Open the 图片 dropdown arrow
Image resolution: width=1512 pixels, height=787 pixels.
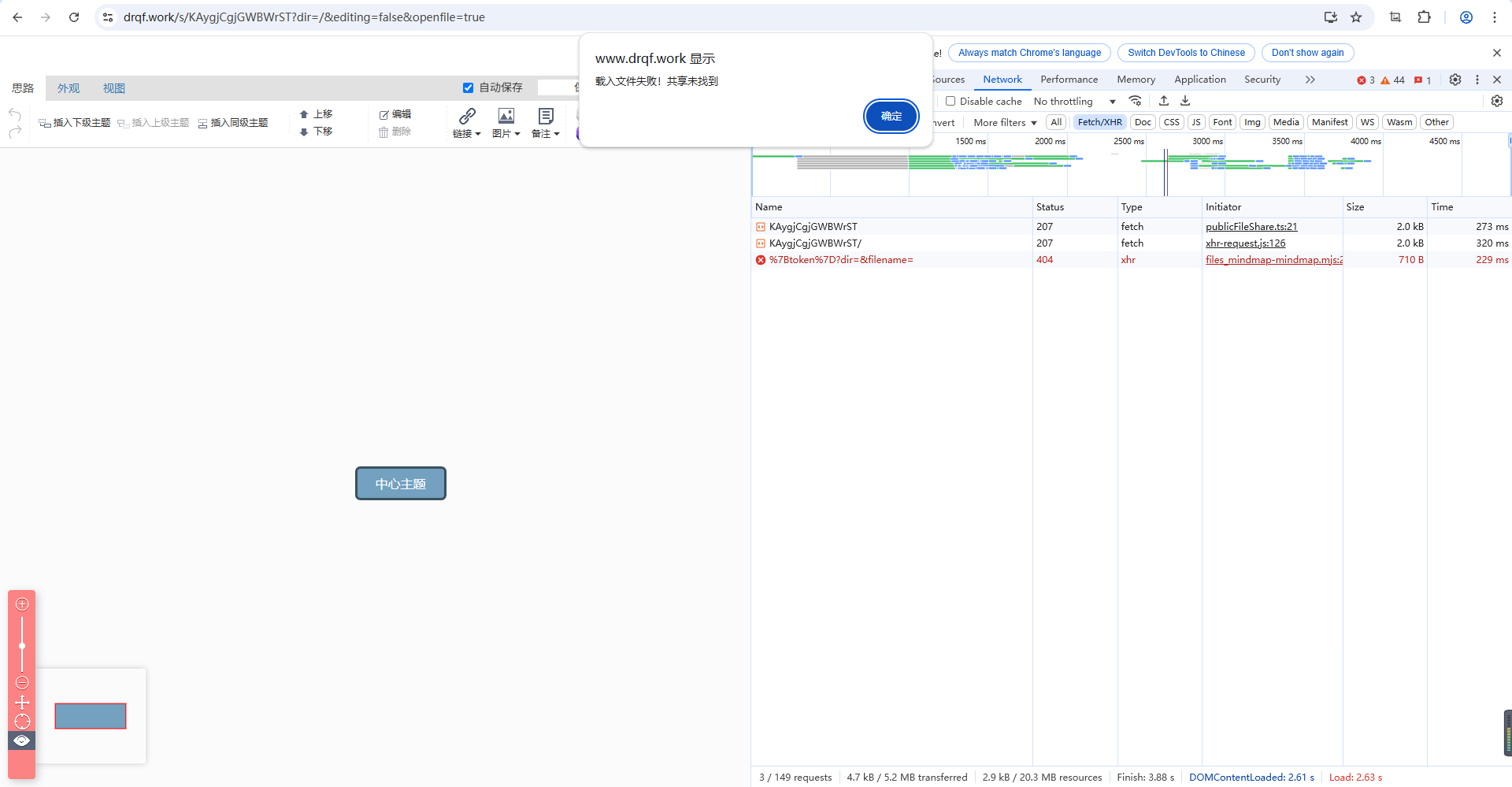click(x=517, y=134)
